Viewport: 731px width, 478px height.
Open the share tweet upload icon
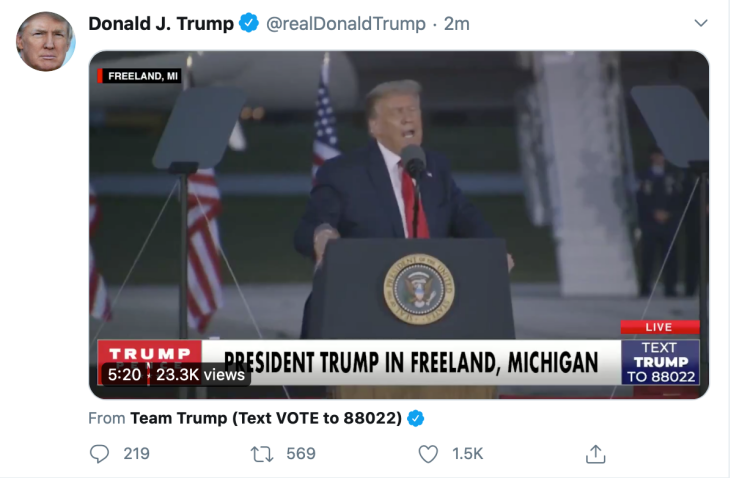pos(595,454)
